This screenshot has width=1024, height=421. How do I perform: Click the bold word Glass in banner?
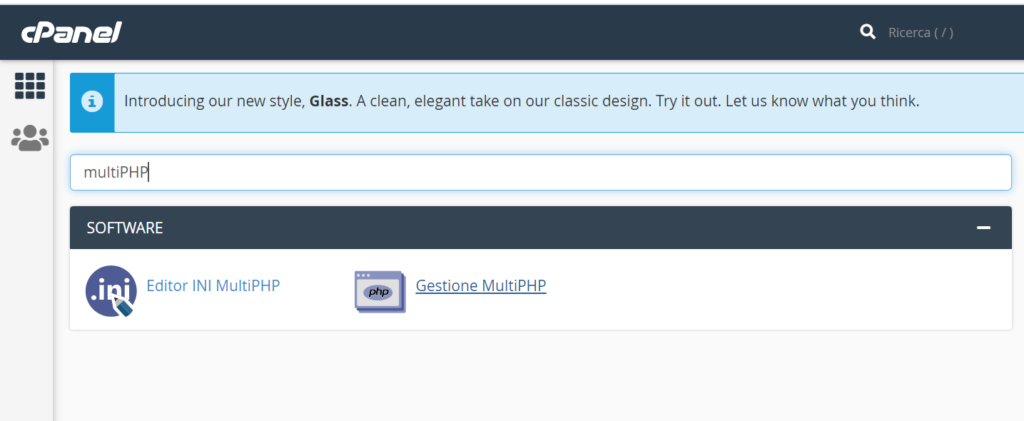[x=329, y=101]
